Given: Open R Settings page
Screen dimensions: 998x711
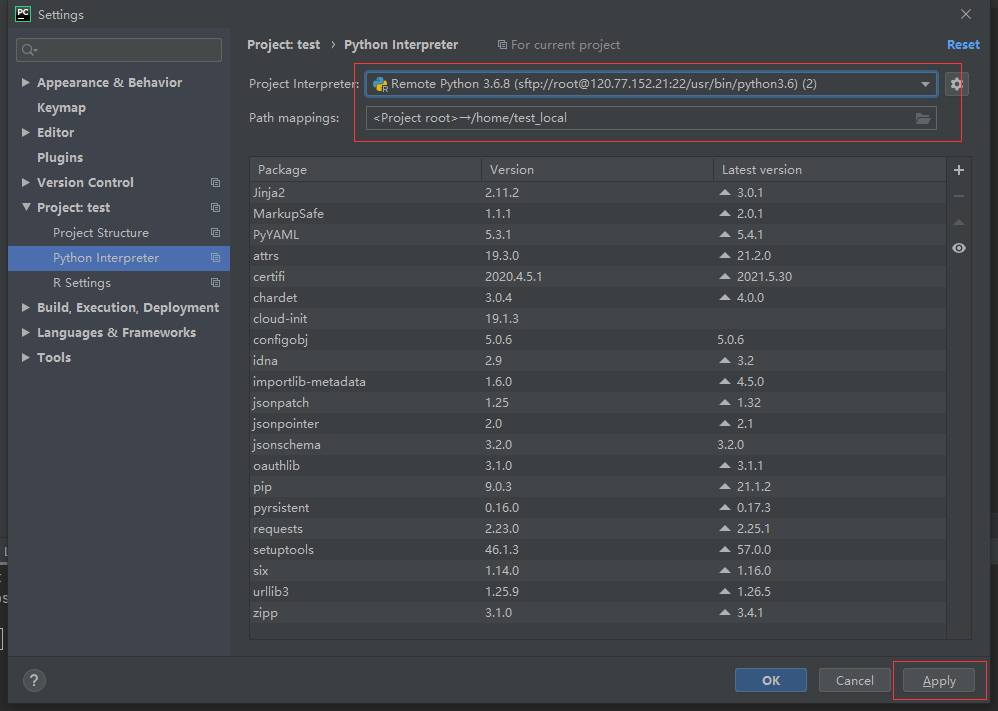Looking at the screenshot, I should [81, 283].
